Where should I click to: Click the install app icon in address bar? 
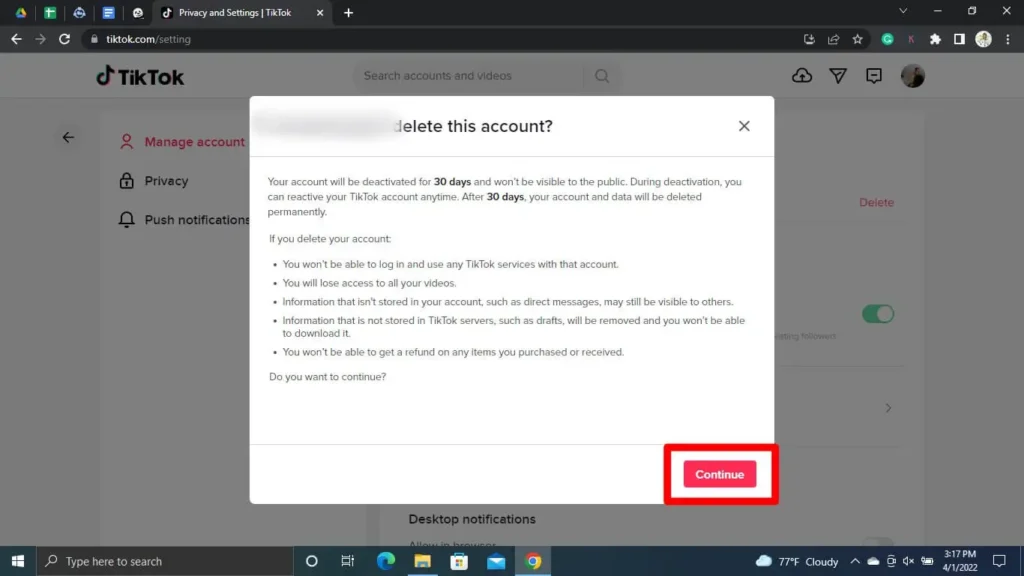809,39
